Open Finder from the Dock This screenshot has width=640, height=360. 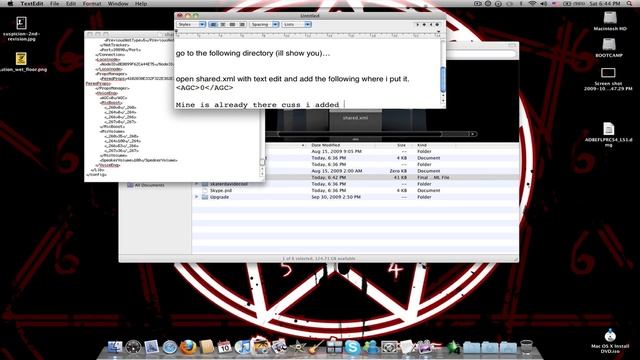tap(115, 347)
